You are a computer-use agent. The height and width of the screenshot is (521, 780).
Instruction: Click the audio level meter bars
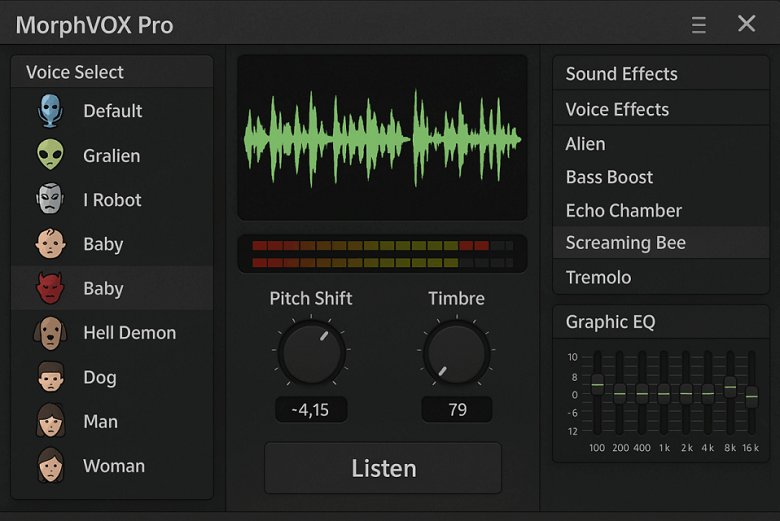pos(383,254)
